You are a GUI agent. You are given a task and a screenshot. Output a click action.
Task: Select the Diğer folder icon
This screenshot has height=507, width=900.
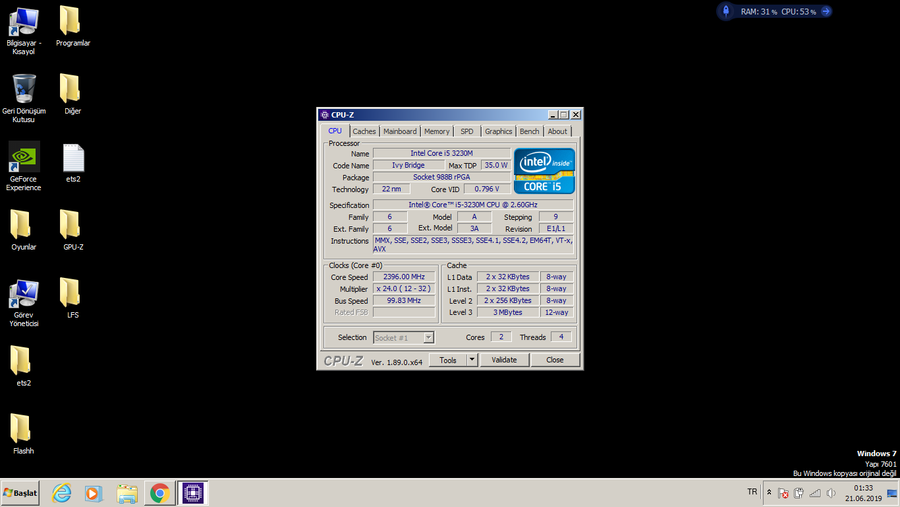pyautogui.click(x=70, y=88)
